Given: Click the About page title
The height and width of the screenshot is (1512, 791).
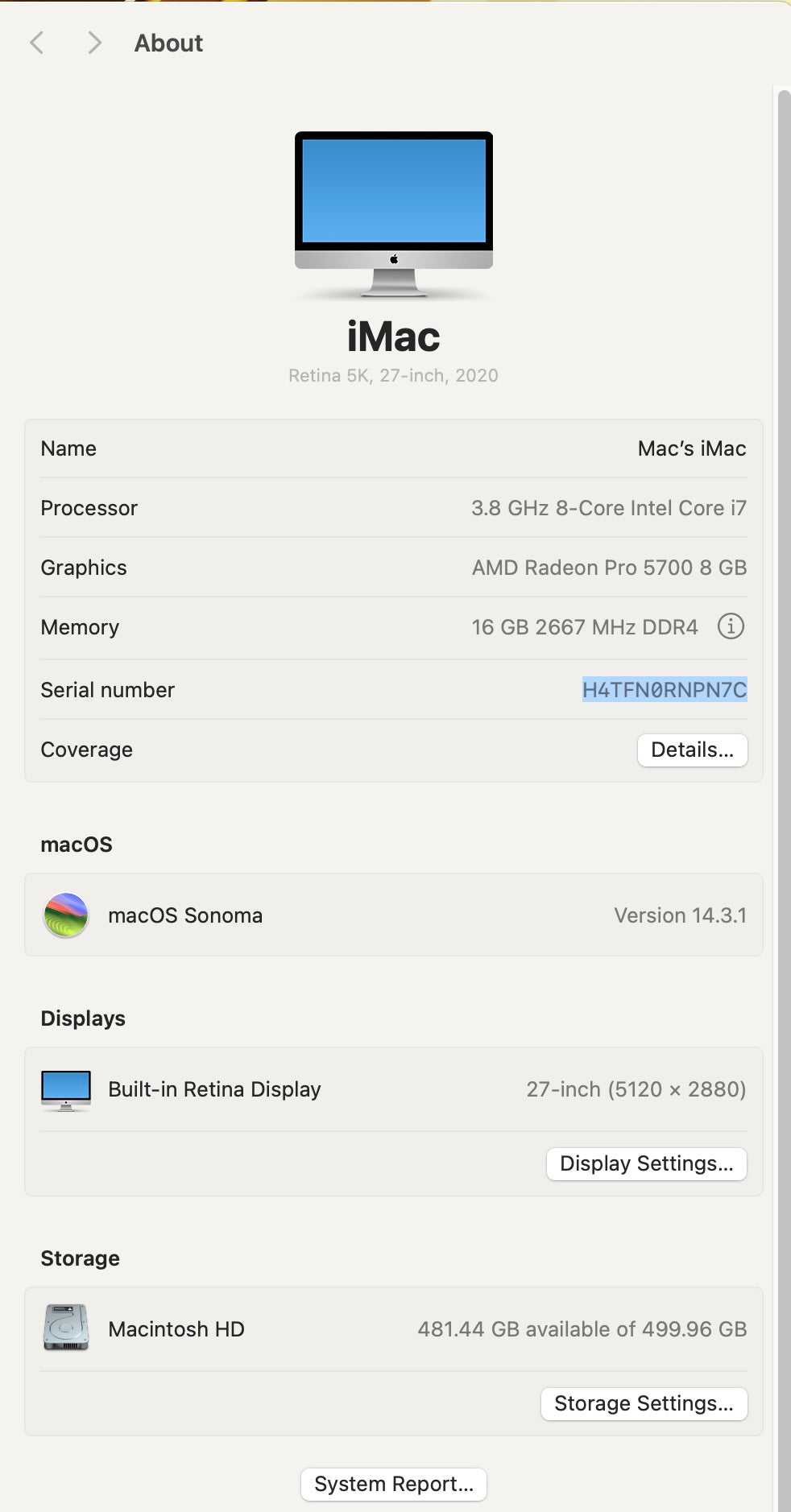Looking at the screenshot, I should coord(168,43).
